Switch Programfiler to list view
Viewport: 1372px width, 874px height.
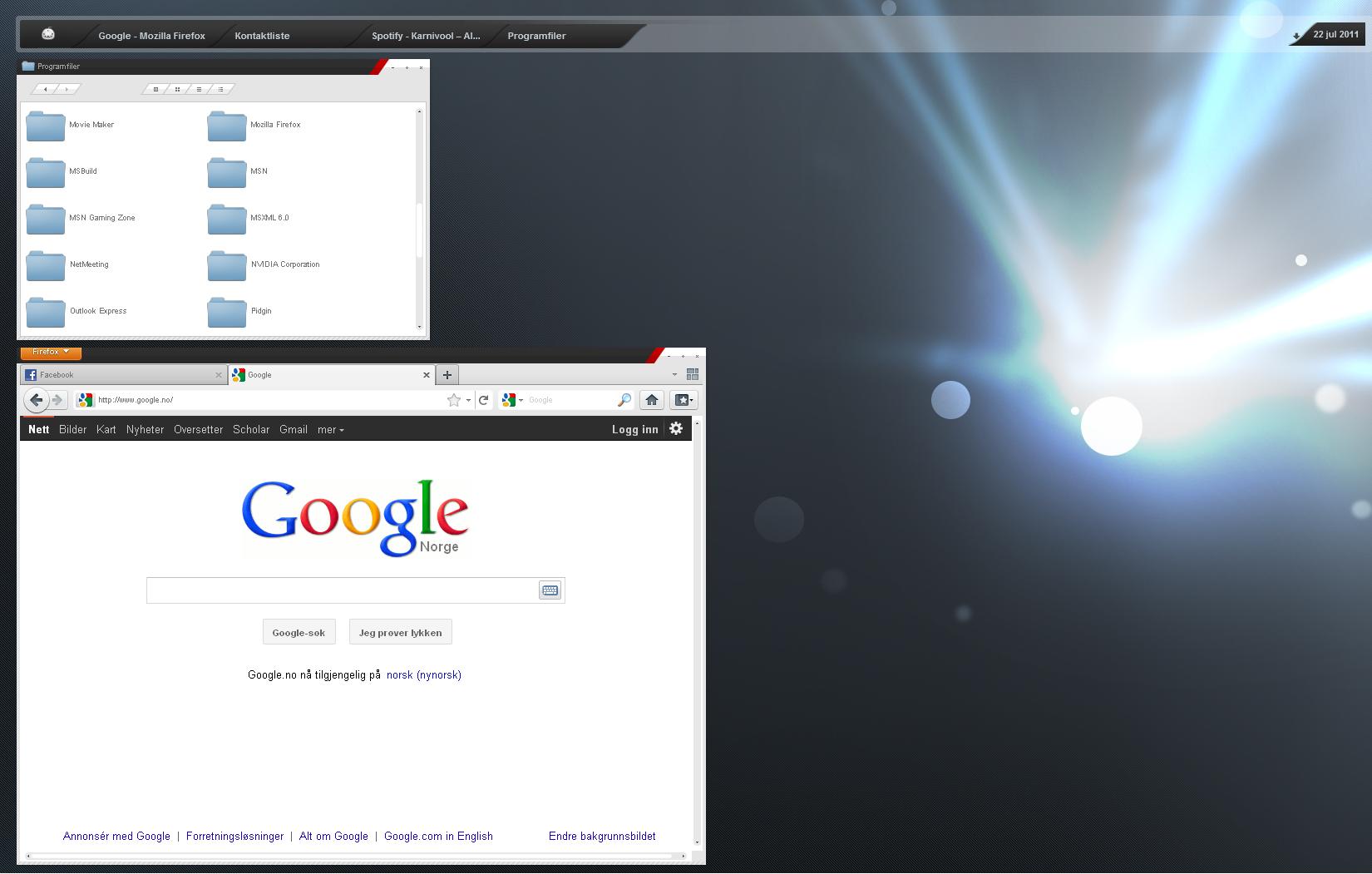(x=199, y=89)
